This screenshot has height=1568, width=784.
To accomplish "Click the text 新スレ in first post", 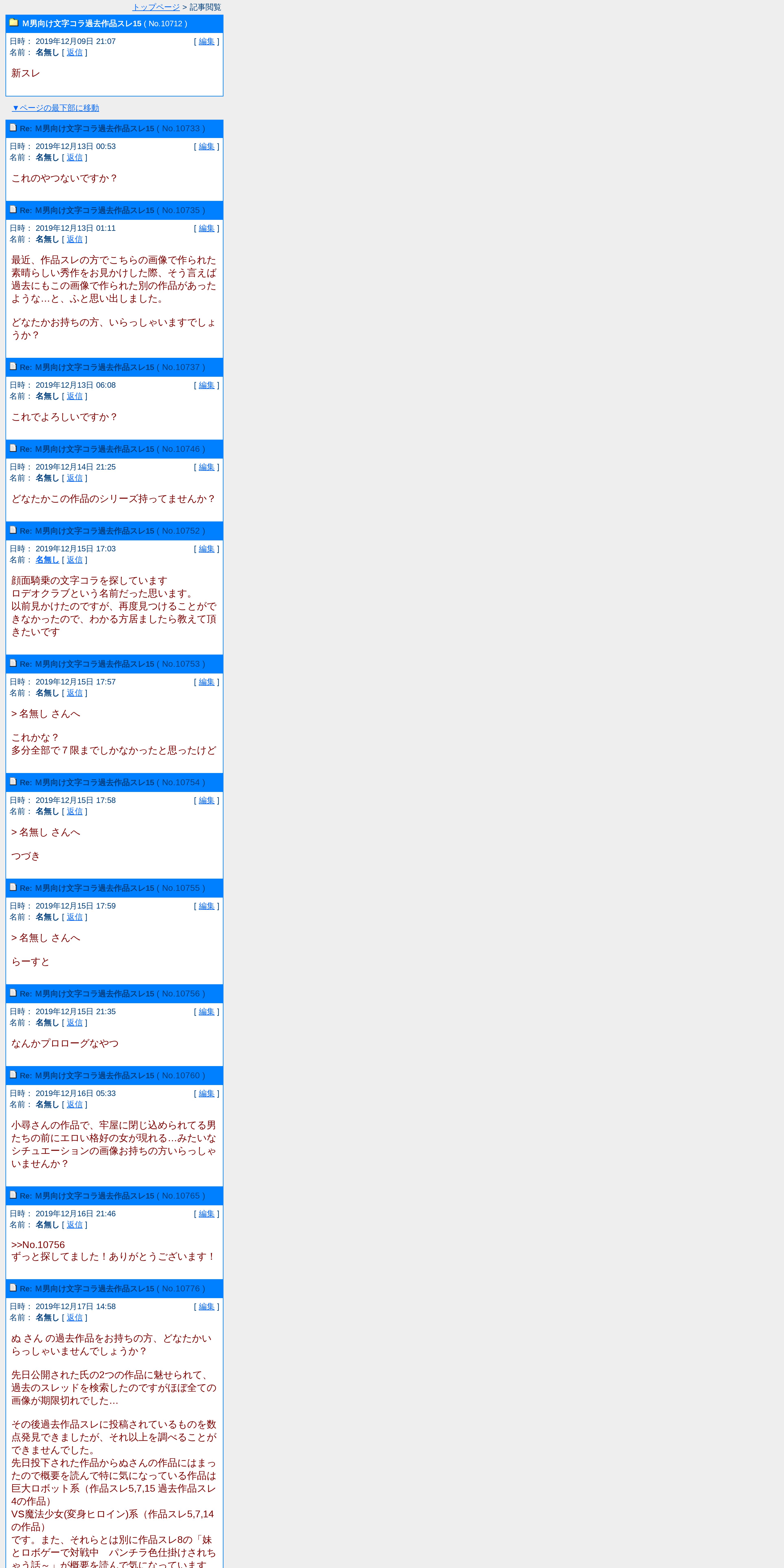I will (26, 73).
